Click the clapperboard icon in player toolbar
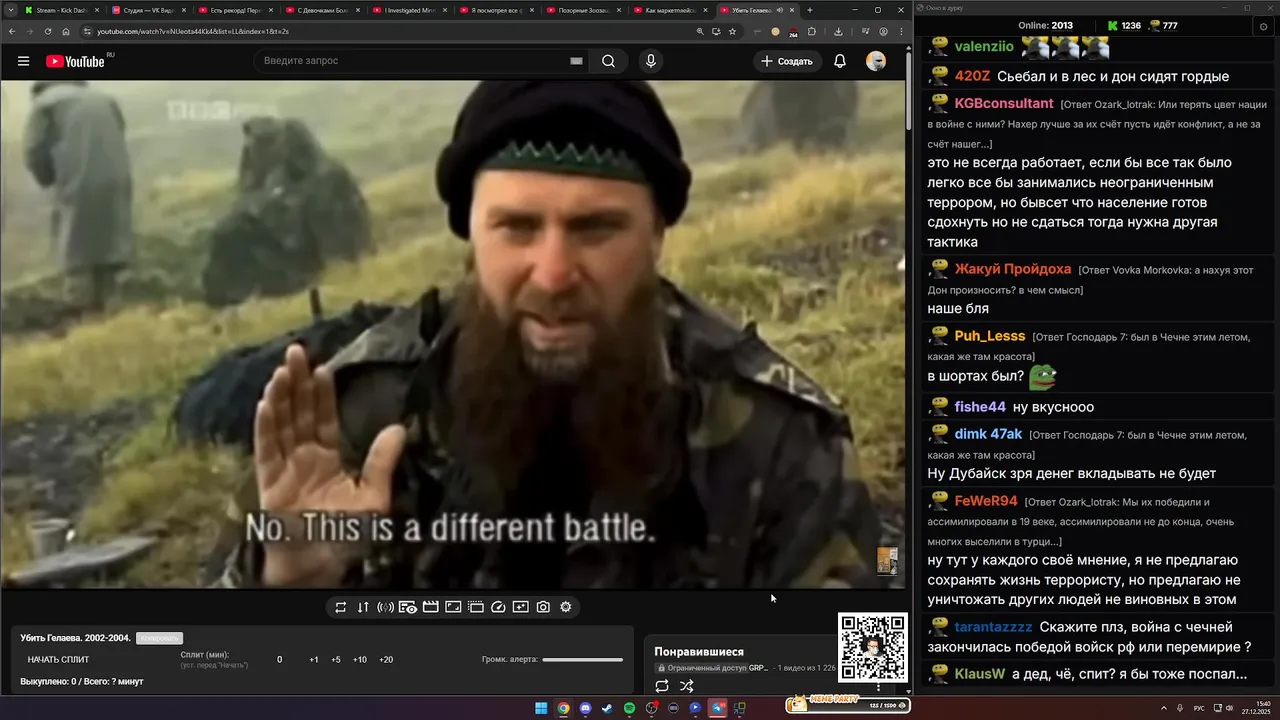The image size is (1280, 720). pos(431,607)
